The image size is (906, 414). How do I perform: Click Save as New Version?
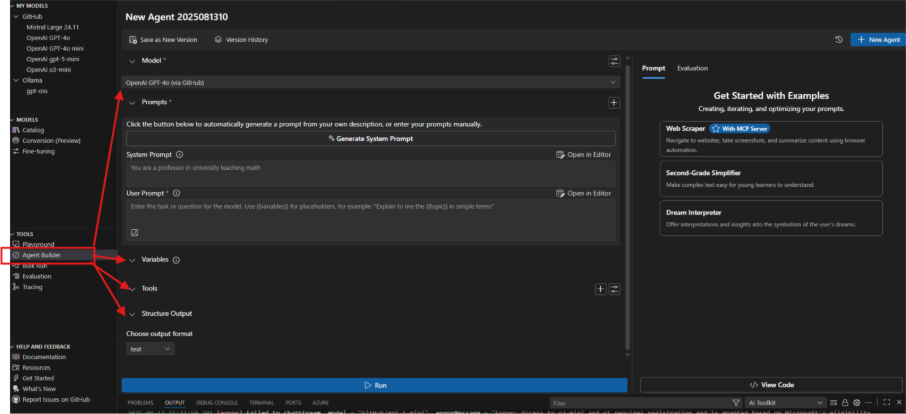pyautogui.click(x=163, y=40)
